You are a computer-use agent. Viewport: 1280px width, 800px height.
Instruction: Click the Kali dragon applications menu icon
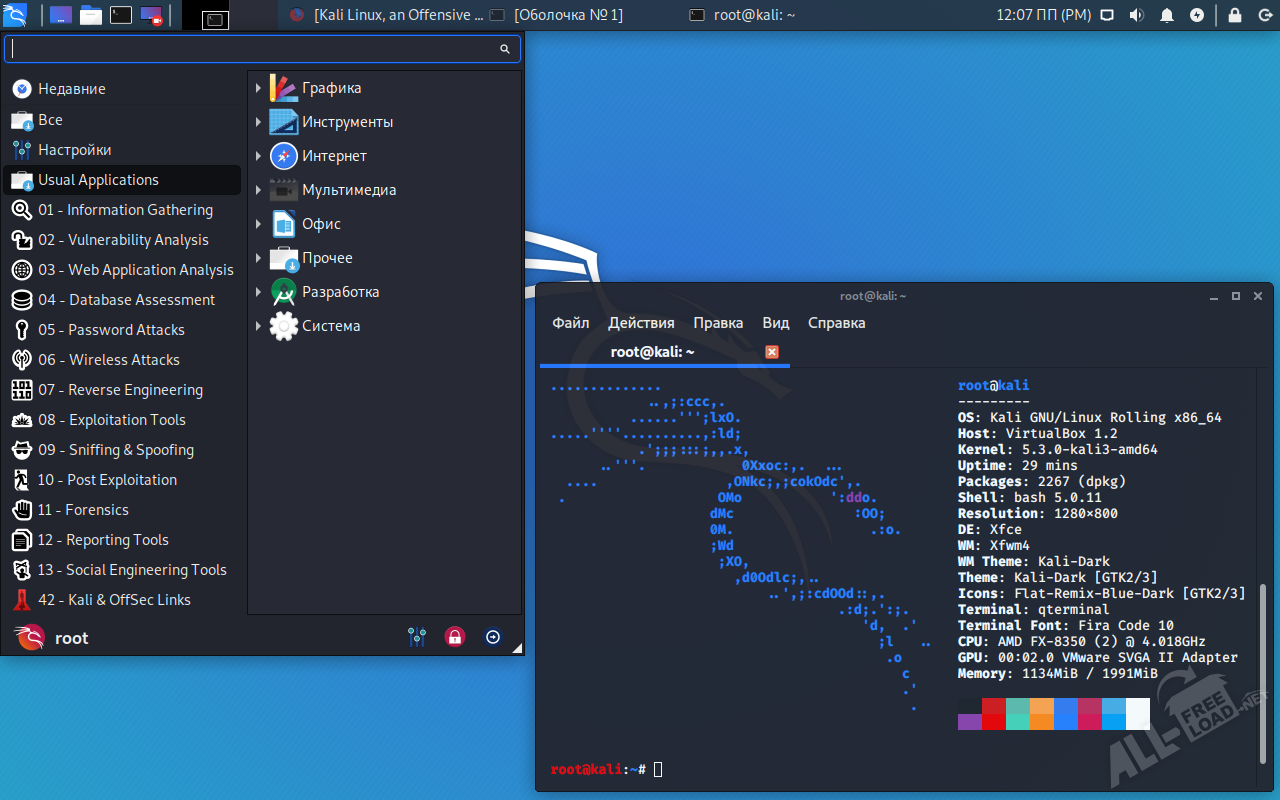click(x=15, y=15)
